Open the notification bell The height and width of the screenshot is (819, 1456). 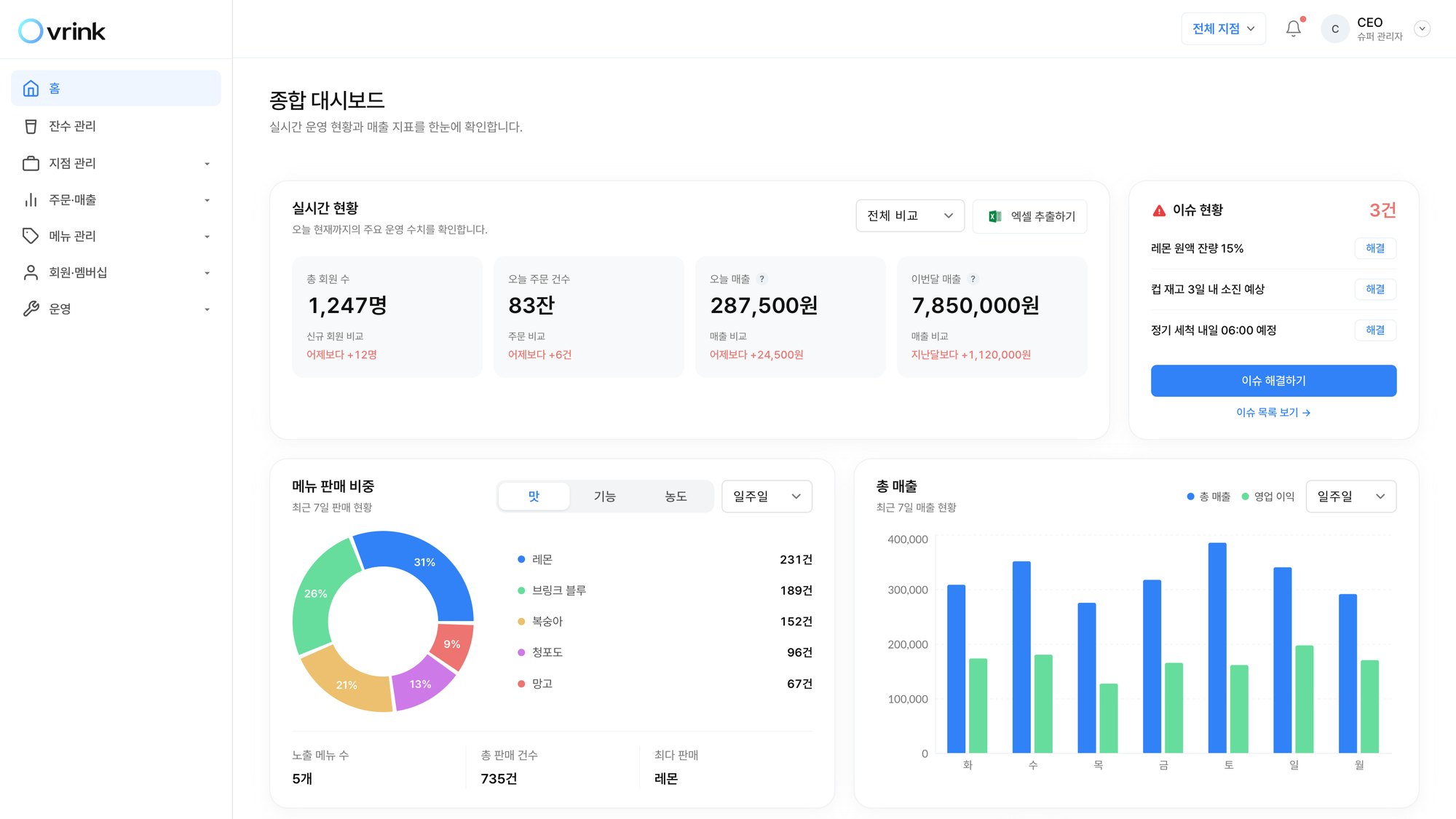(x=1294, y=28)
